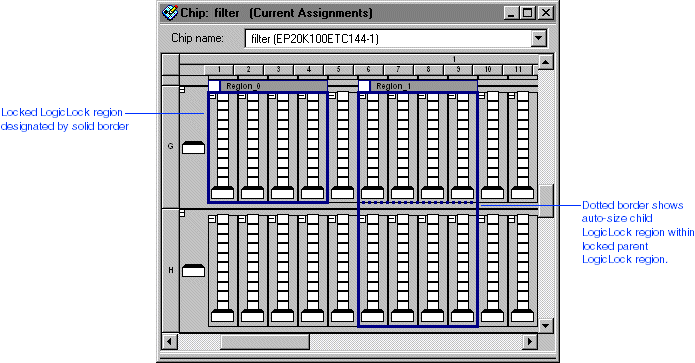
Task: Select column 5 header
Action: 339,70
